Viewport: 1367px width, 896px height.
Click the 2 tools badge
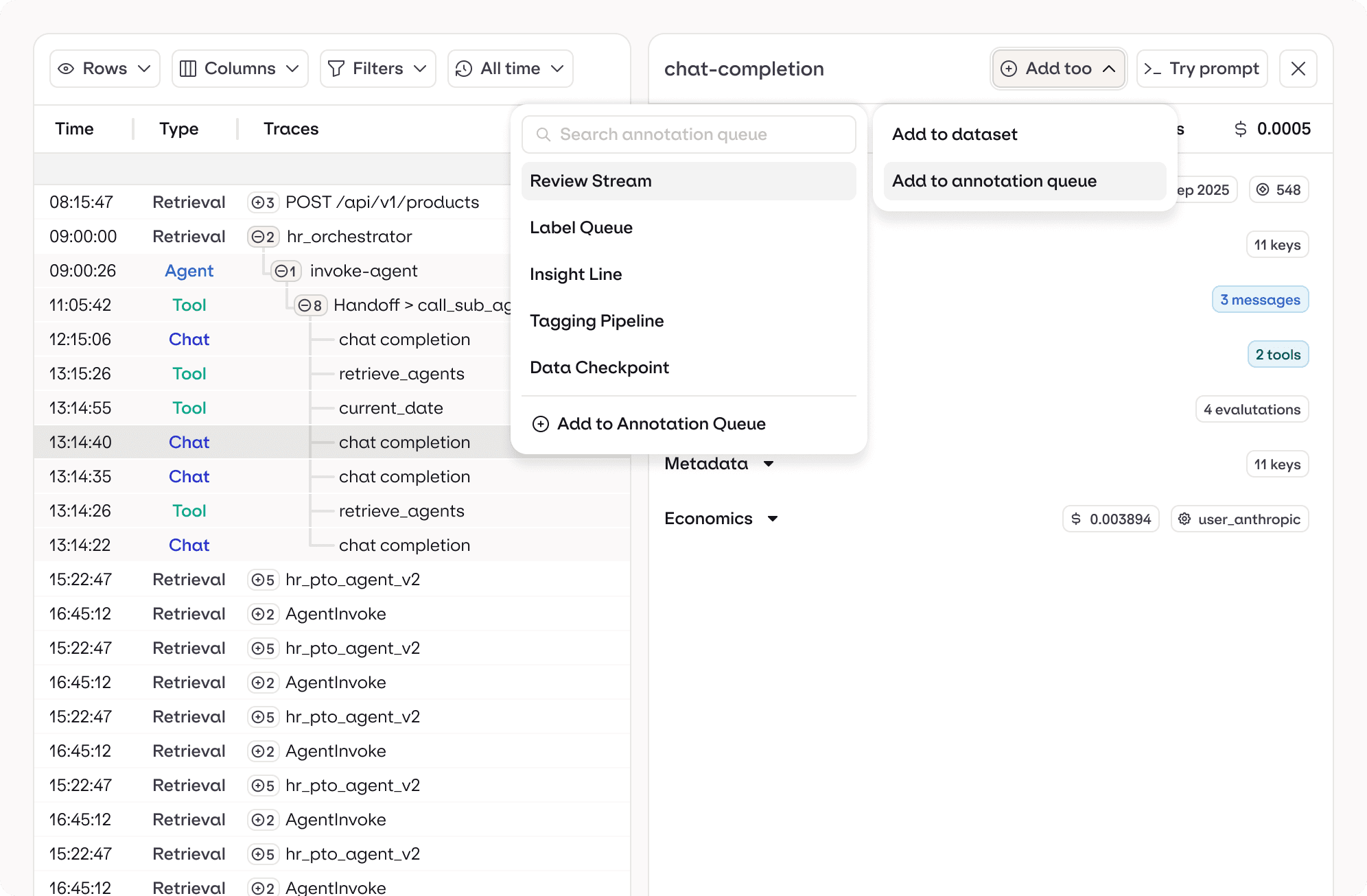pyautogui.click(x=1278, y=355)
